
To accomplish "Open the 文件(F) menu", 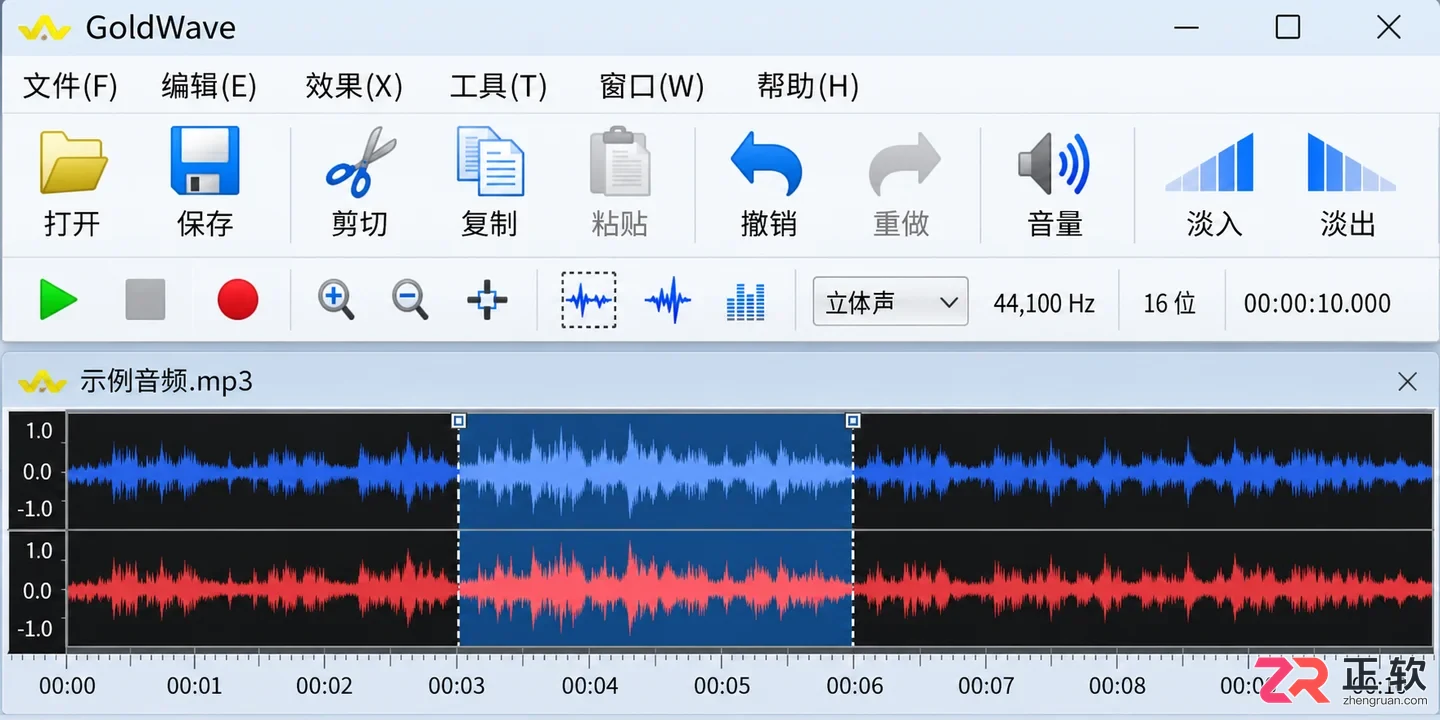I will [x=70, y=87].
